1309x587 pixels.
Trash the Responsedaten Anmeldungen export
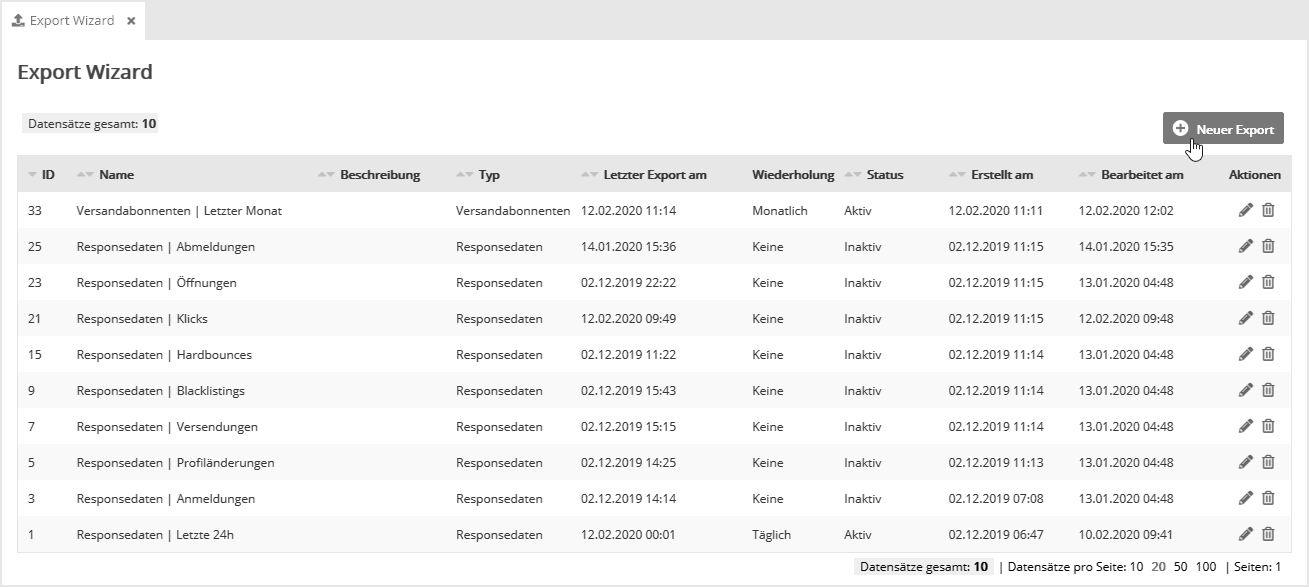[x=1268, y=499]
